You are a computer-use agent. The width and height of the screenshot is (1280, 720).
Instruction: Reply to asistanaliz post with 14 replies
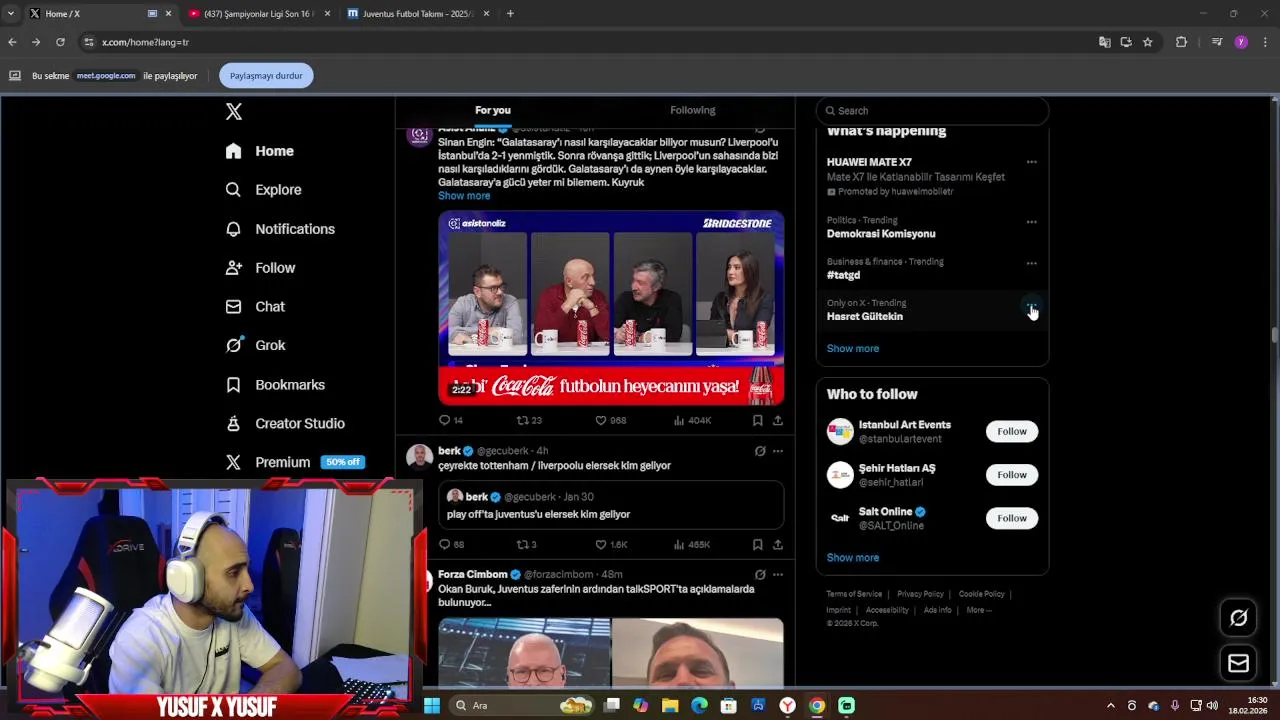(x=451, y=420)
